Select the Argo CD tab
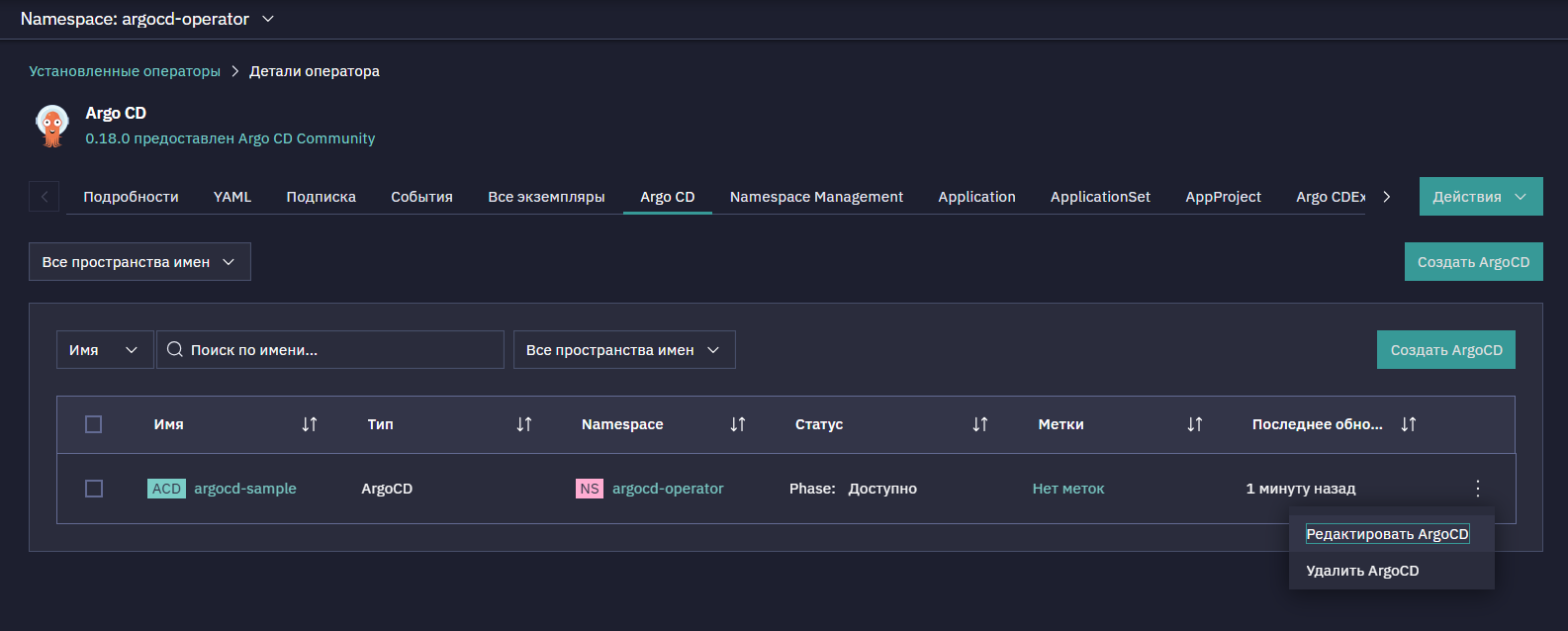The height and width of the screenshot is (631, 1568). [668, 197]
